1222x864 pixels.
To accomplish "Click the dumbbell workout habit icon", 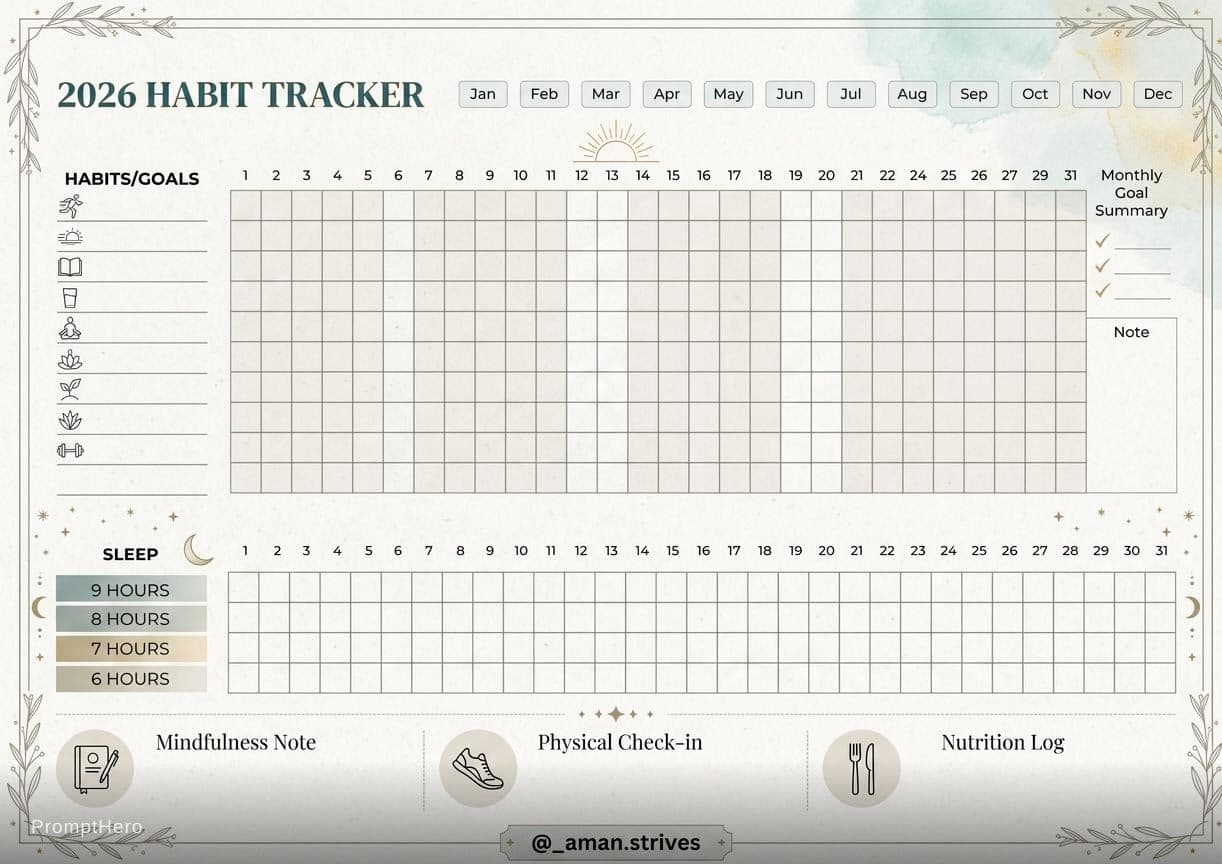I will (70, 450).
